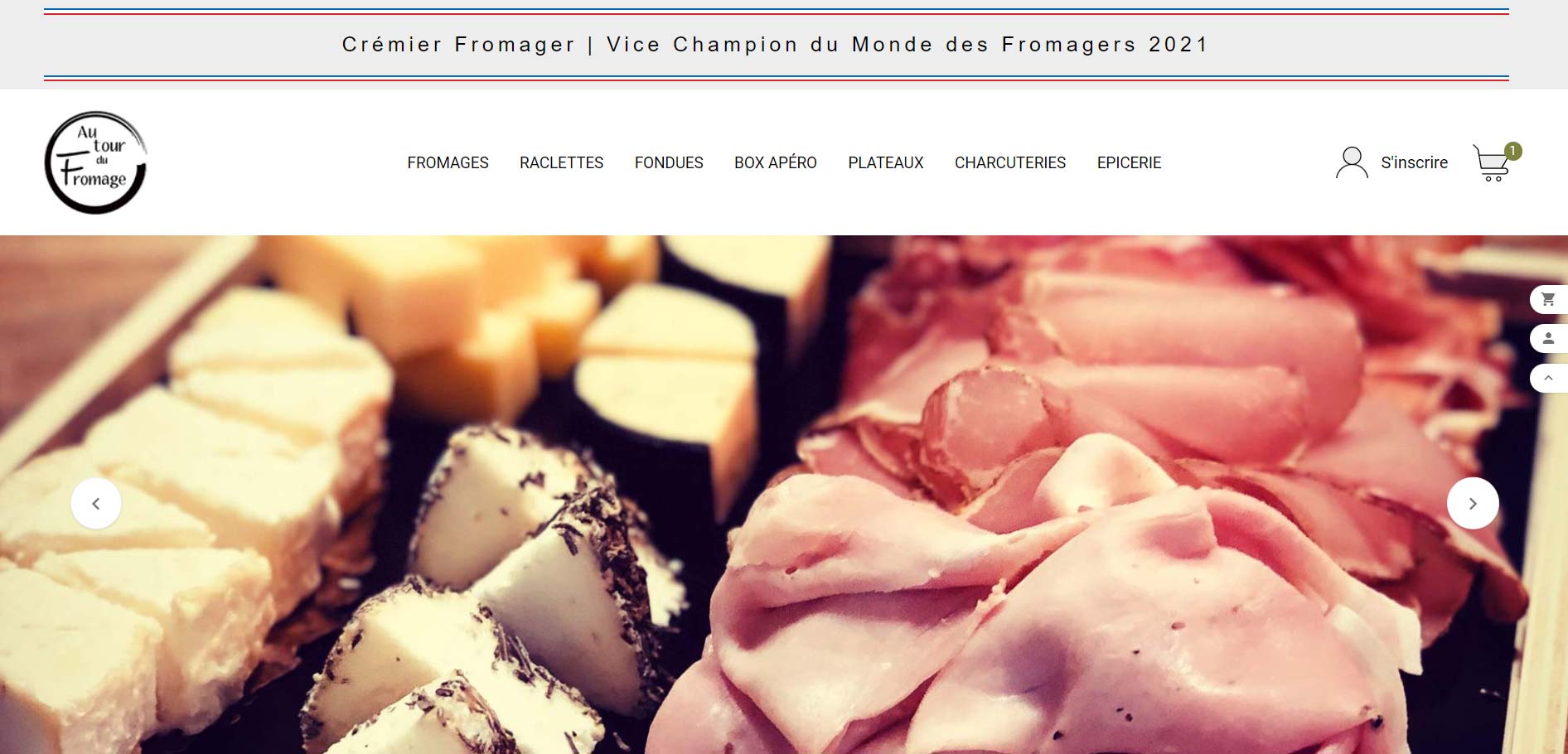Browse the CHARCUTERIES category

[1010, 163]
